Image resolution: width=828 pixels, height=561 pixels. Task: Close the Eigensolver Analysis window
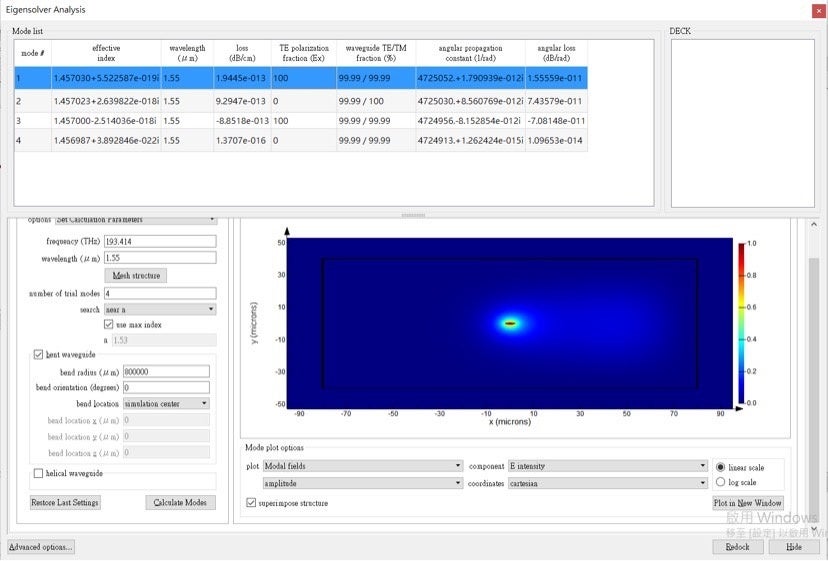[816, 10]
